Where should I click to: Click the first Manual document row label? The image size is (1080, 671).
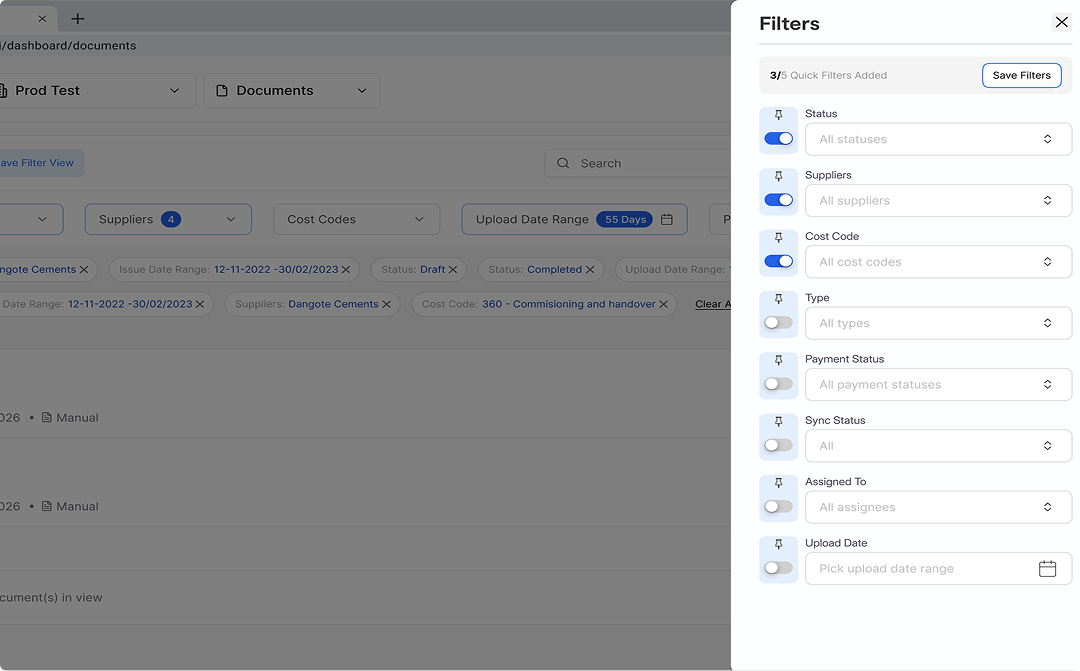tap(77, 417)
